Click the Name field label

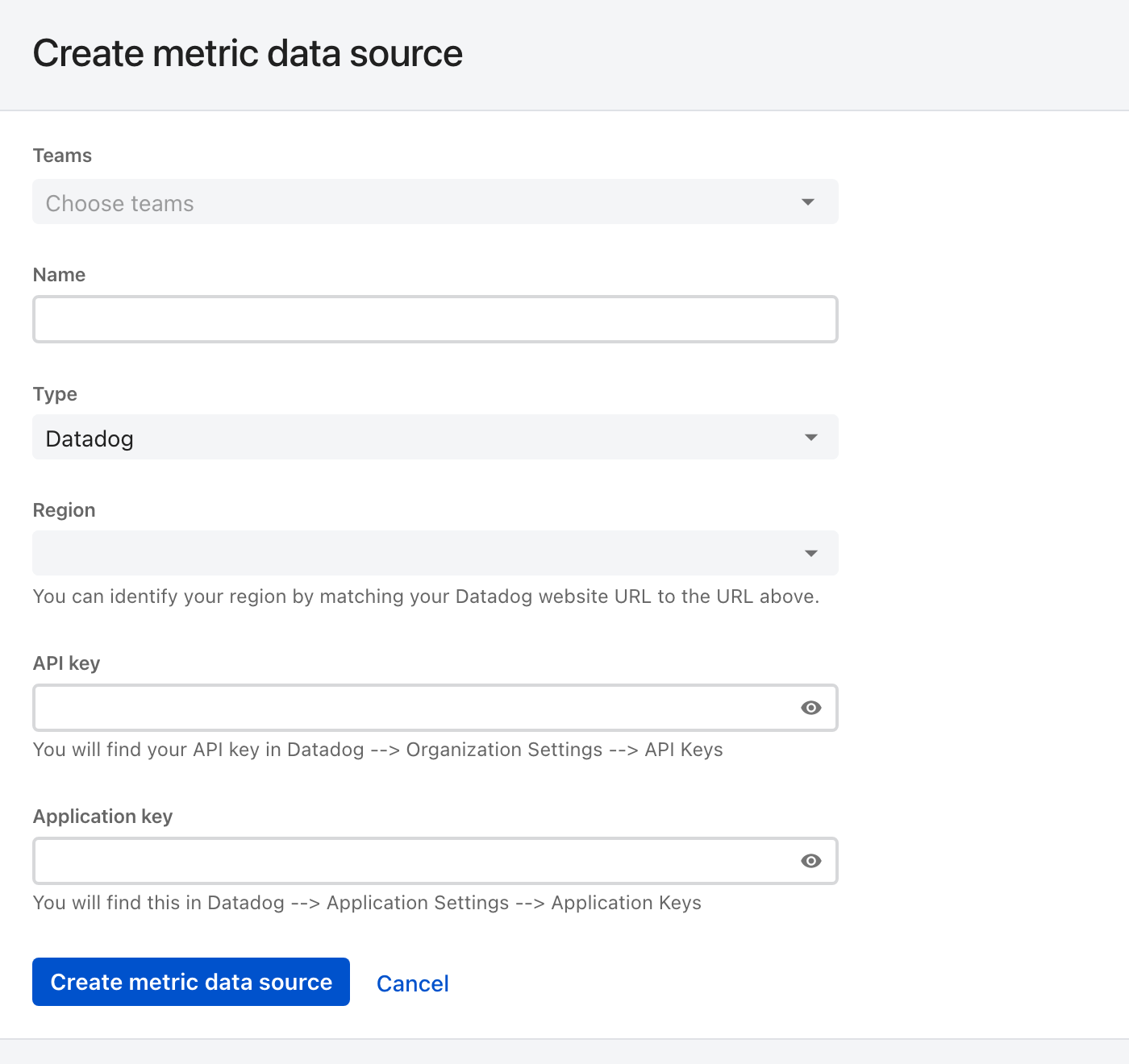[59, 275]
